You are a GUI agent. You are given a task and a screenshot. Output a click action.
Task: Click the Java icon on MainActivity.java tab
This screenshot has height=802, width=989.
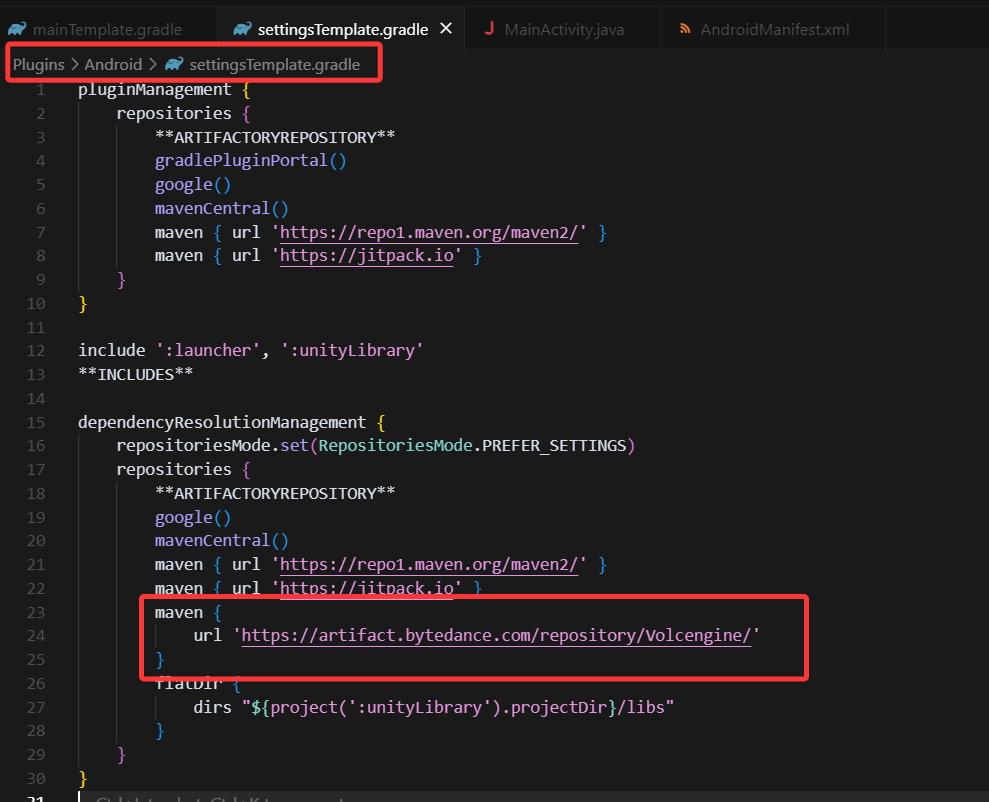[489, 28]
